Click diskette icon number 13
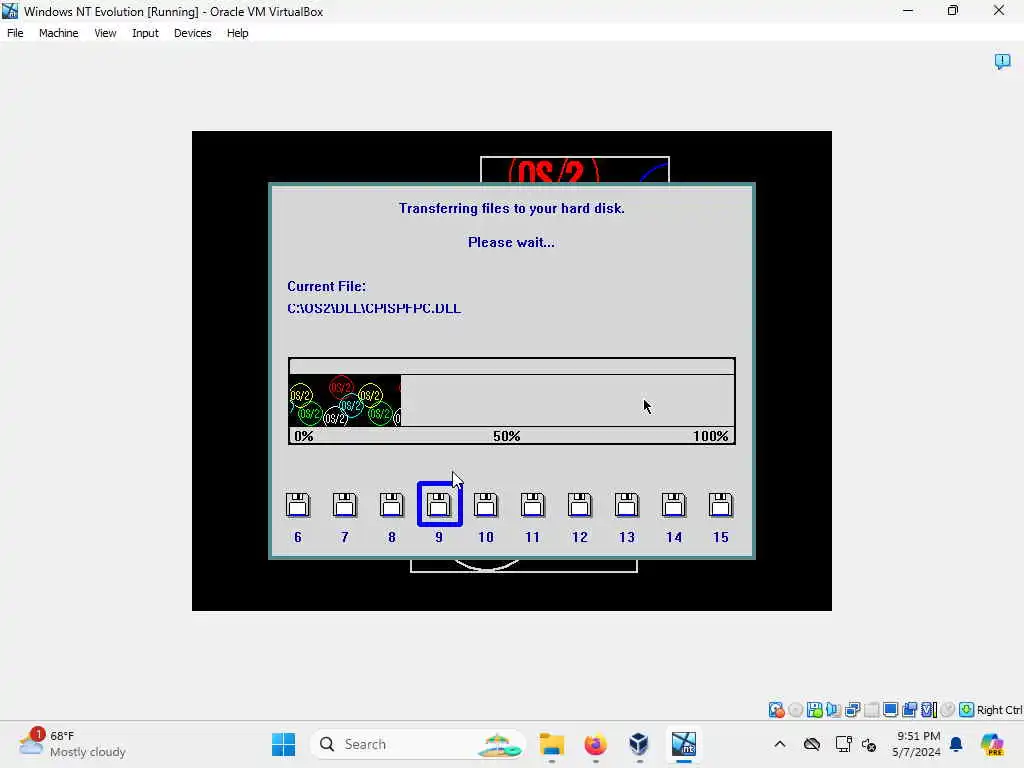Screen dimensions: 1024x768 [627, 505]
